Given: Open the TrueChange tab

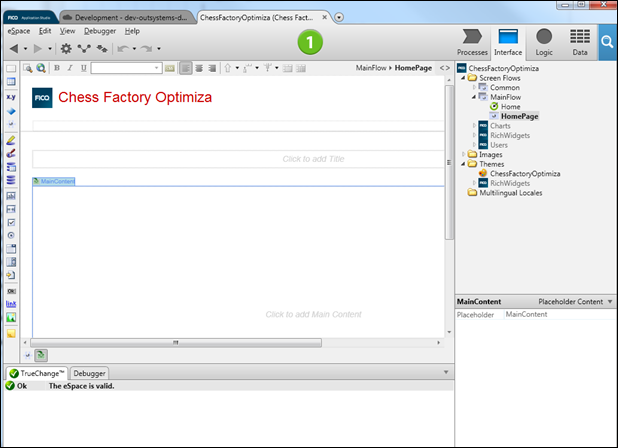Looking at the screenshot, I should pos(37,373).
